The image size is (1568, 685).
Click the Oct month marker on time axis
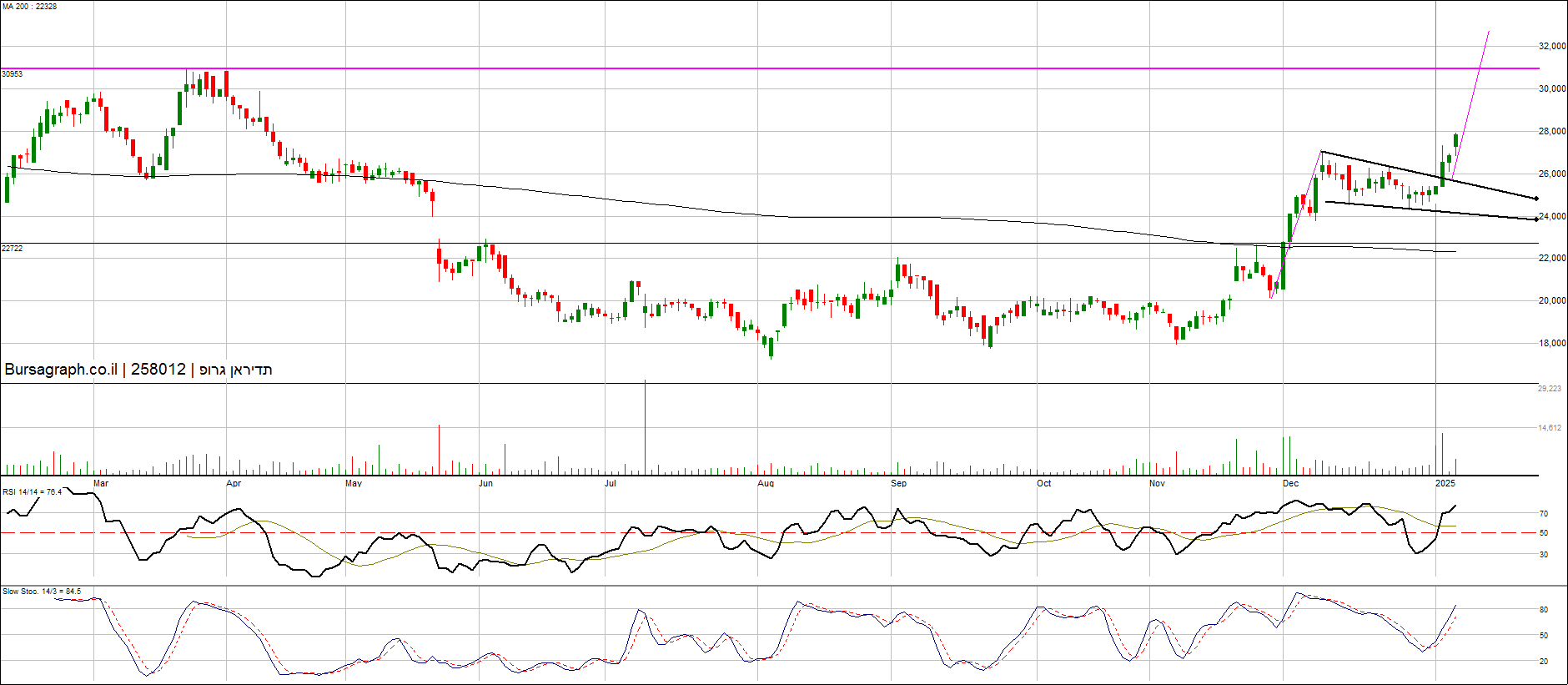tap(1043, 483)
